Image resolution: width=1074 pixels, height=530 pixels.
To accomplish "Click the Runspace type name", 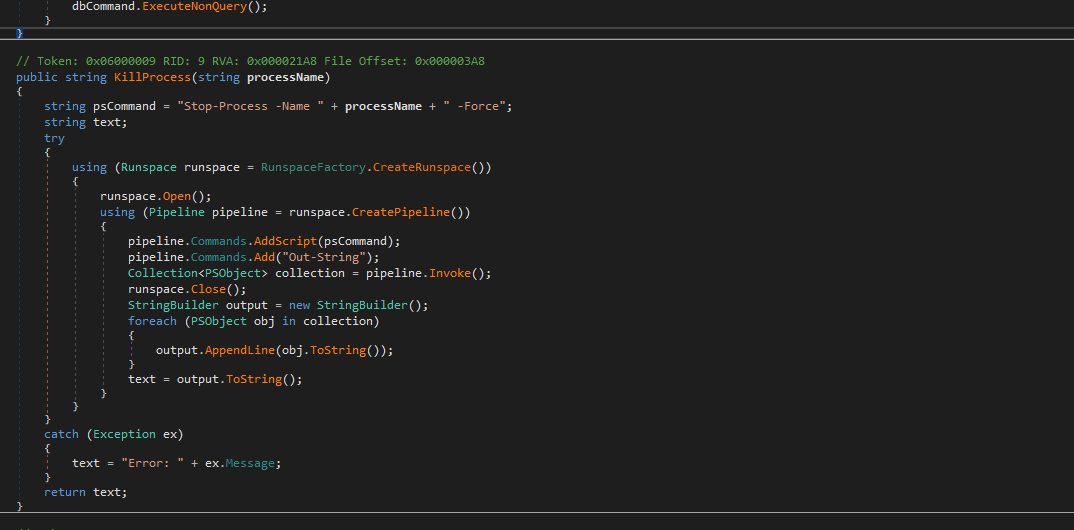I will pos(149,167).
